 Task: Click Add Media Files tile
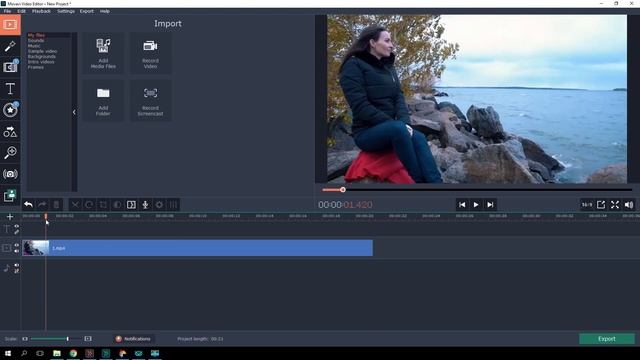coord(103,53)
